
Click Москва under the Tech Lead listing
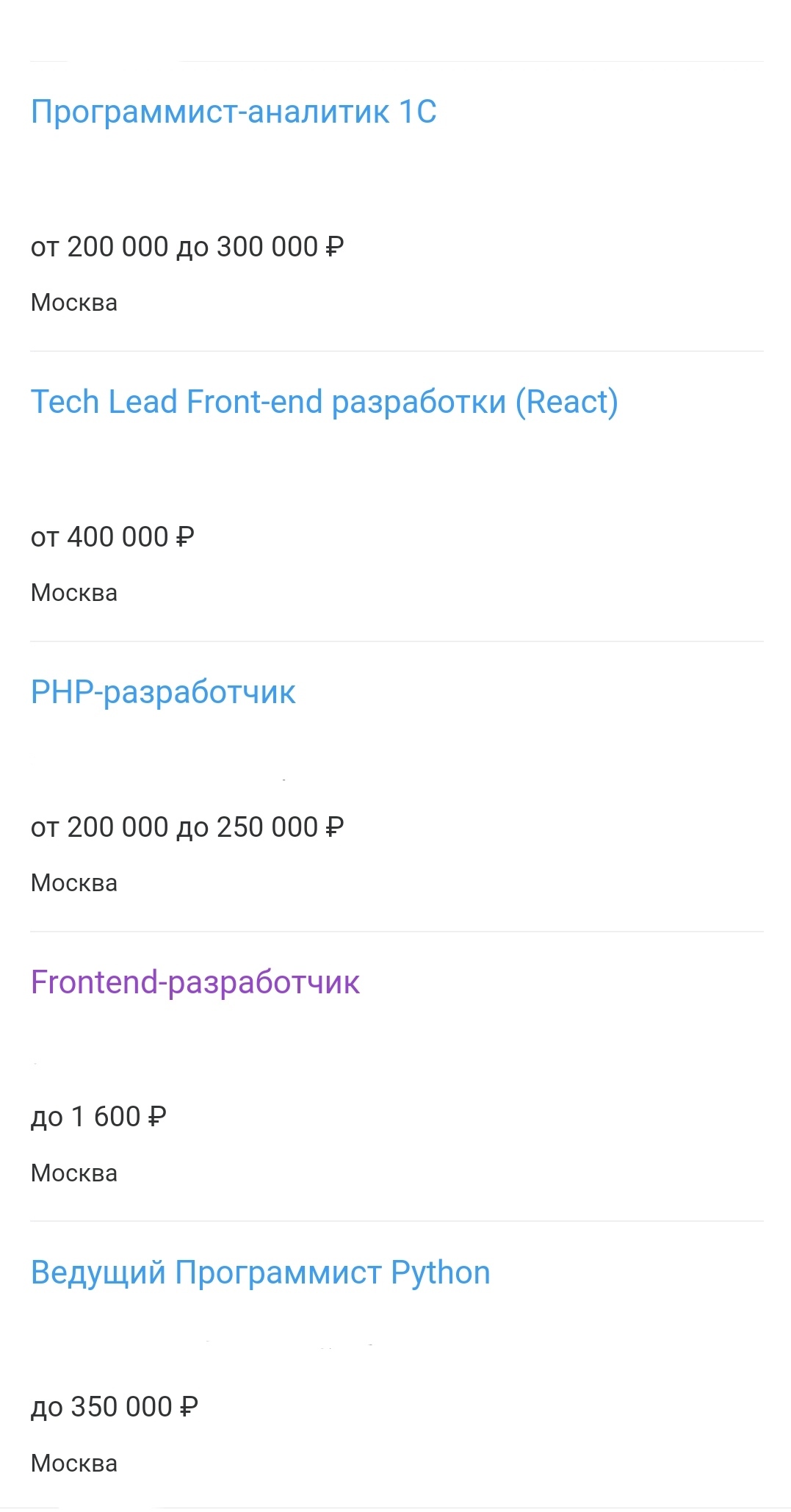coord(74,593)
